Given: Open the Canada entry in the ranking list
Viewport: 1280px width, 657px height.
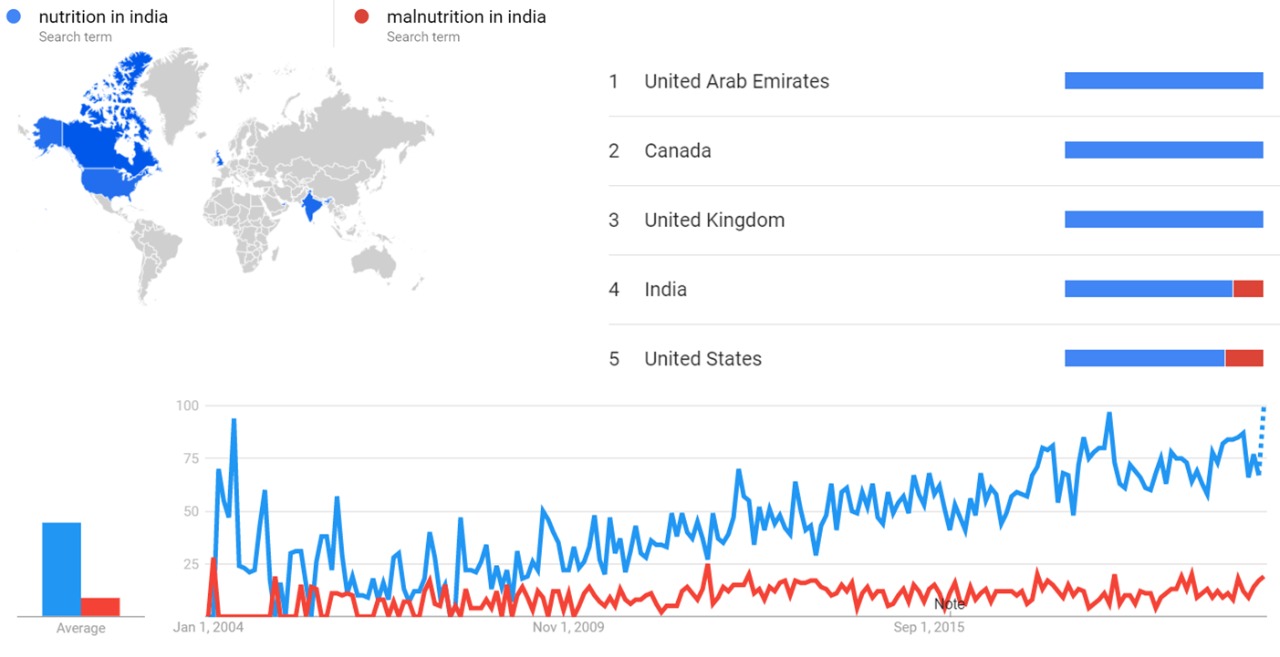Looking at the screenshot, I should pos(677,151).
